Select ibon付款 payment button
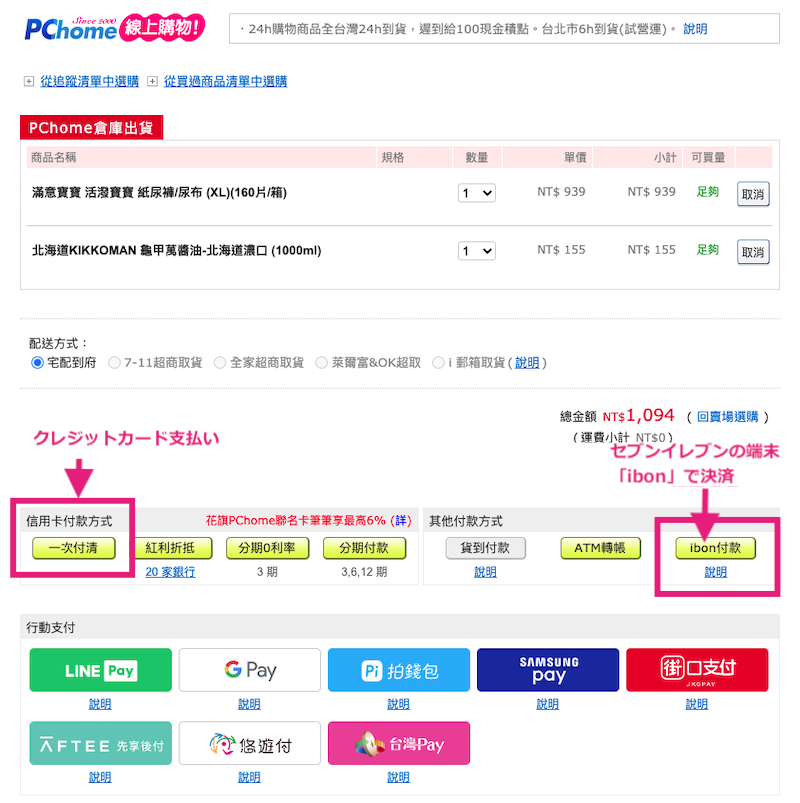The height and width of the screenshot is (803, 800). pyautogui.click(x=715, y=548)
